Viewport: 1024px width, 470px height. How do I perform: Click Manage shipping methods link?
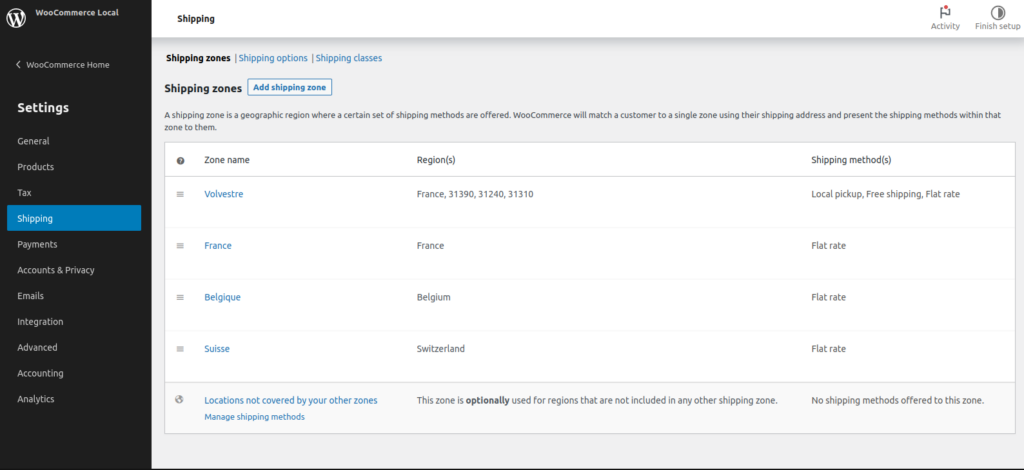254,417
